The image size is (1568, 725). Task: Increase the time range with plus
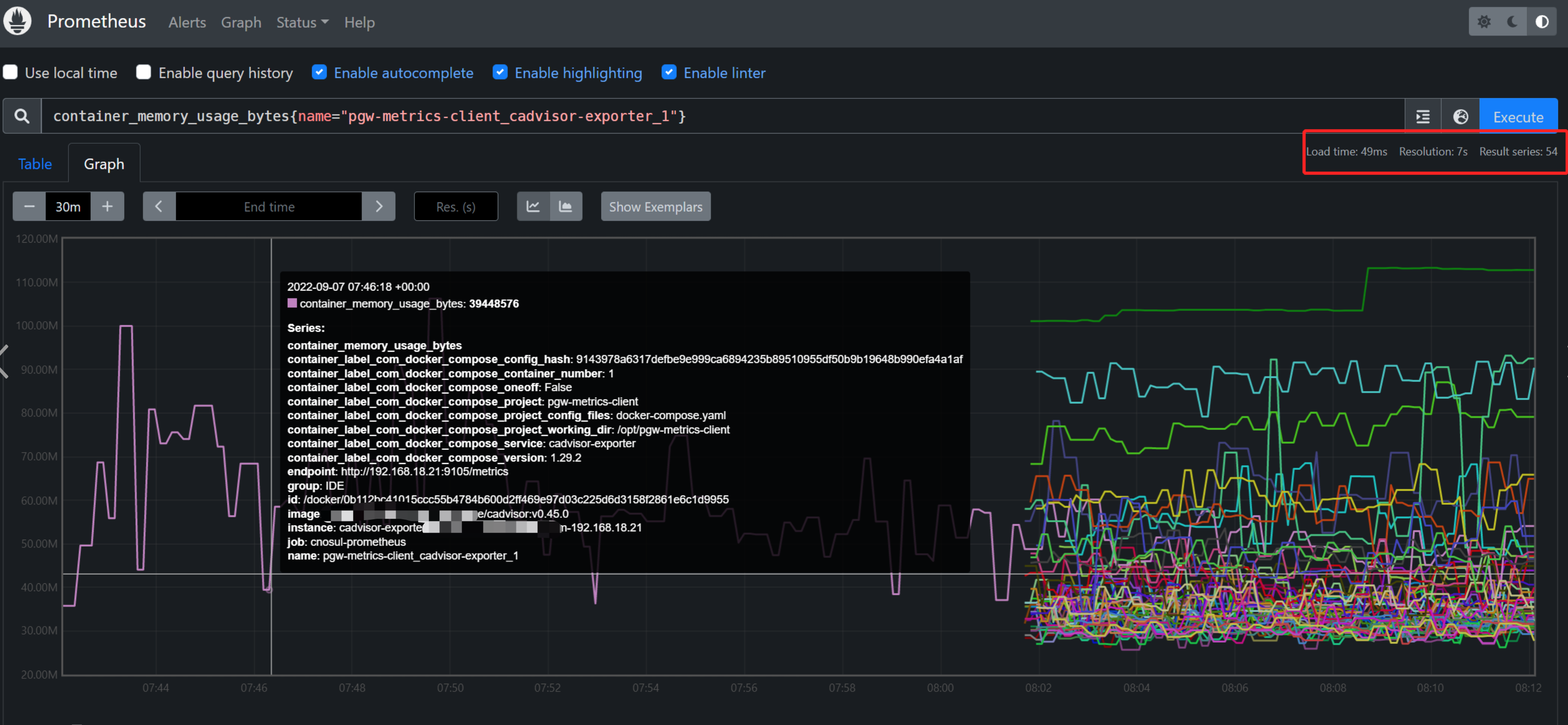coord(107,206)
